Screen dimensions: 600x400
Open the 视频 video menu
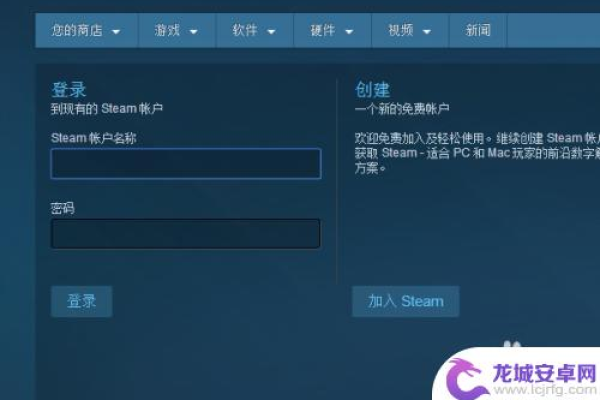click(x=410, y=30)
